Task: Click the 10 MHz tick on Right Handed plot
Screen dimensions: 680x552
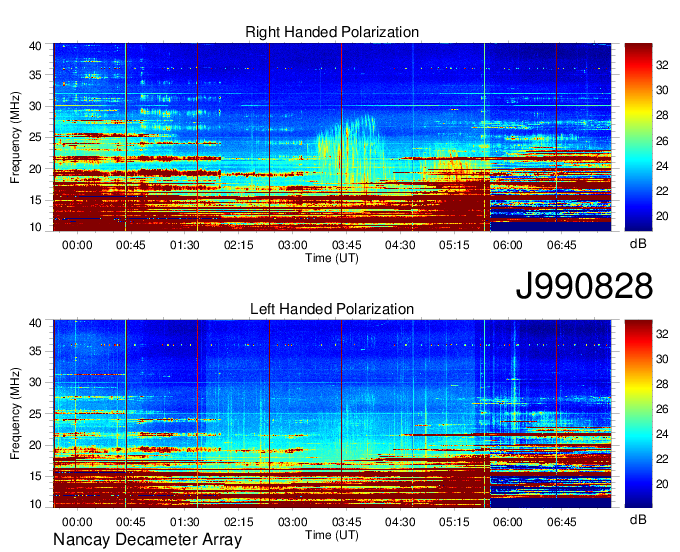Action: point(35,227)
